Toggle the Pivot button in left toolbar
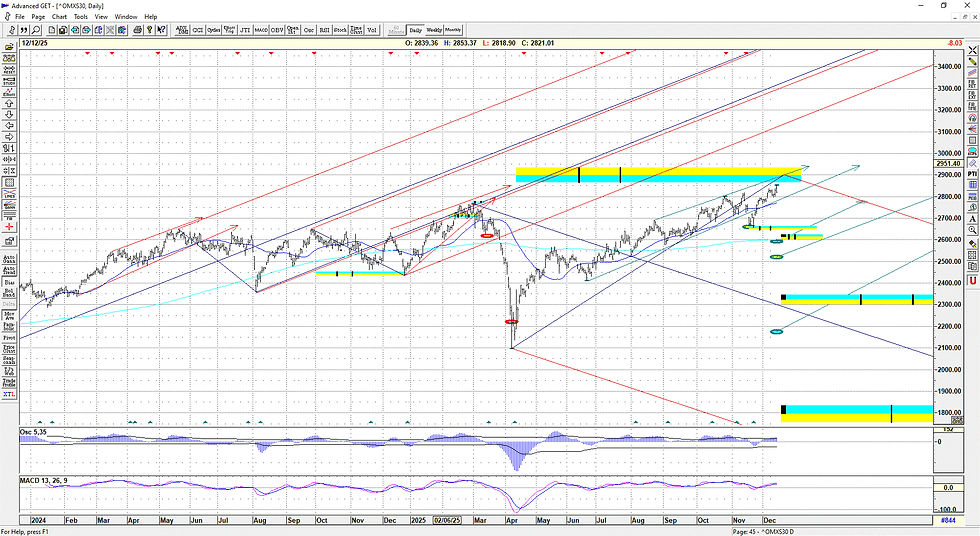This screenshot has height=536, width=980. click(x=9, y=337)
